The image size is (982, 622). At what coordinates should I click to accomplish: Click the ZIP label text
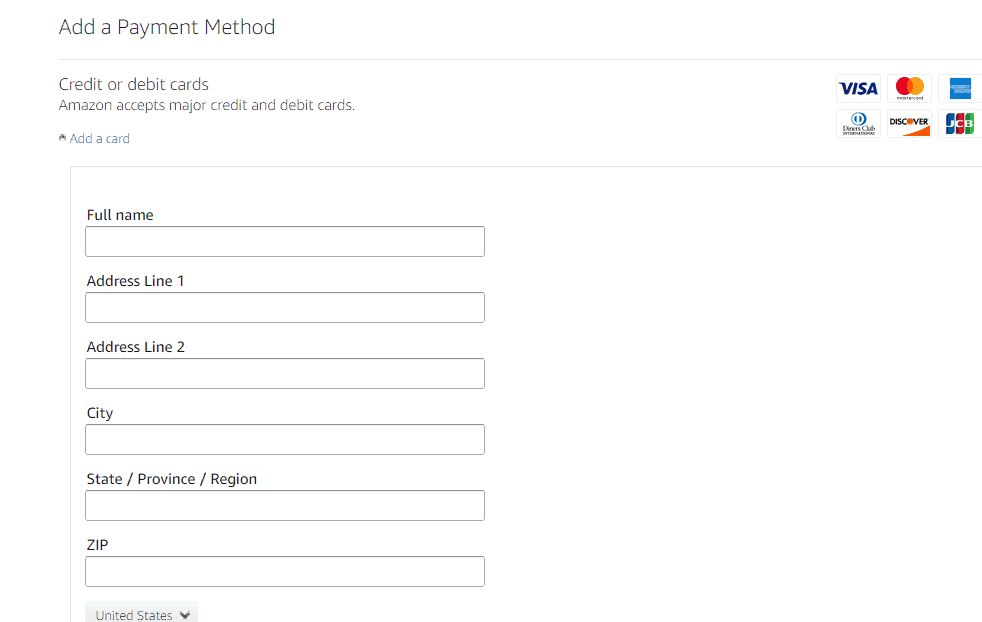point(97,545)
